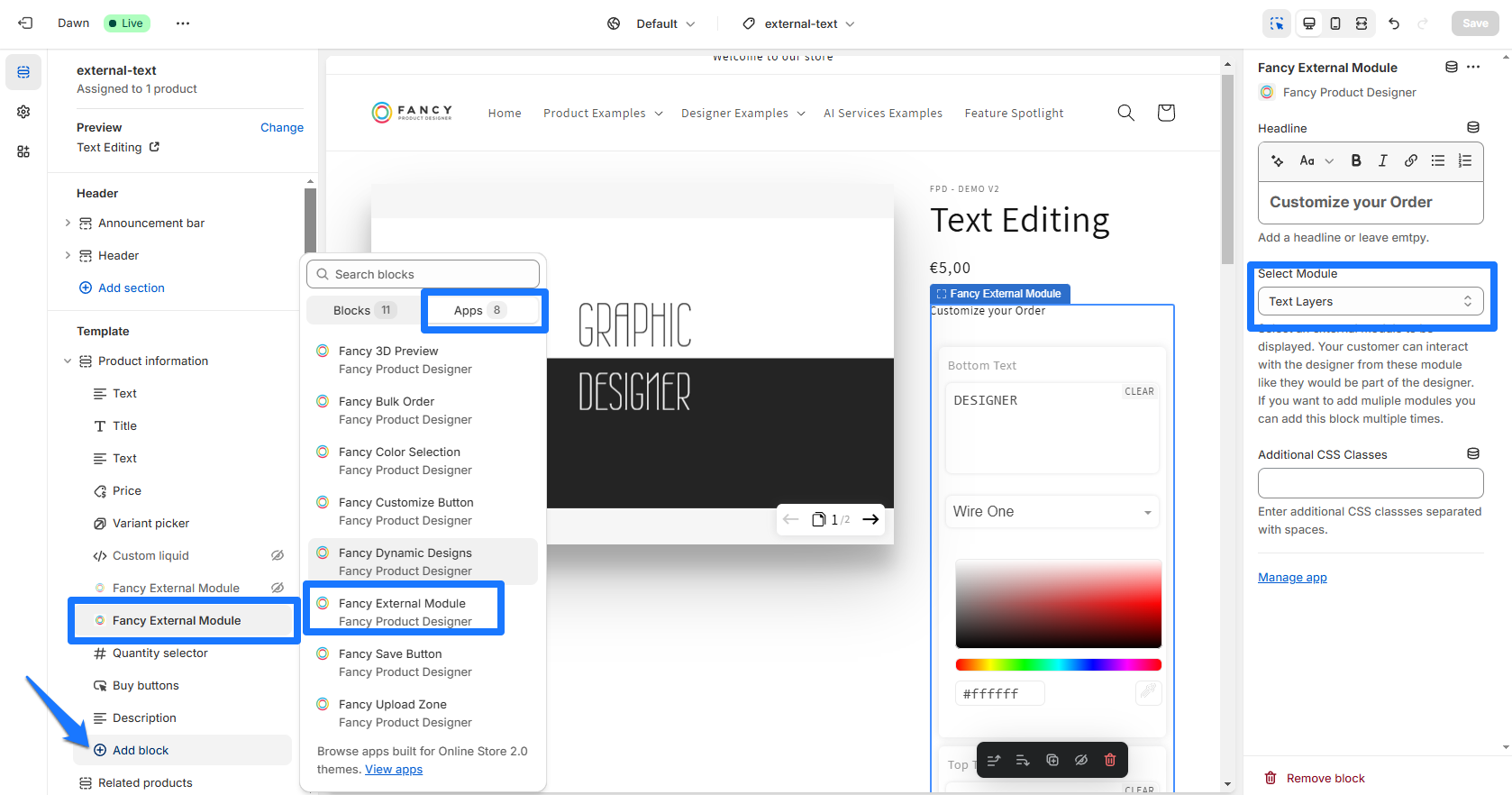1512x795 pixels.
Task: Choose Fancy Upload Zone app block
Action: pos(423,713)
